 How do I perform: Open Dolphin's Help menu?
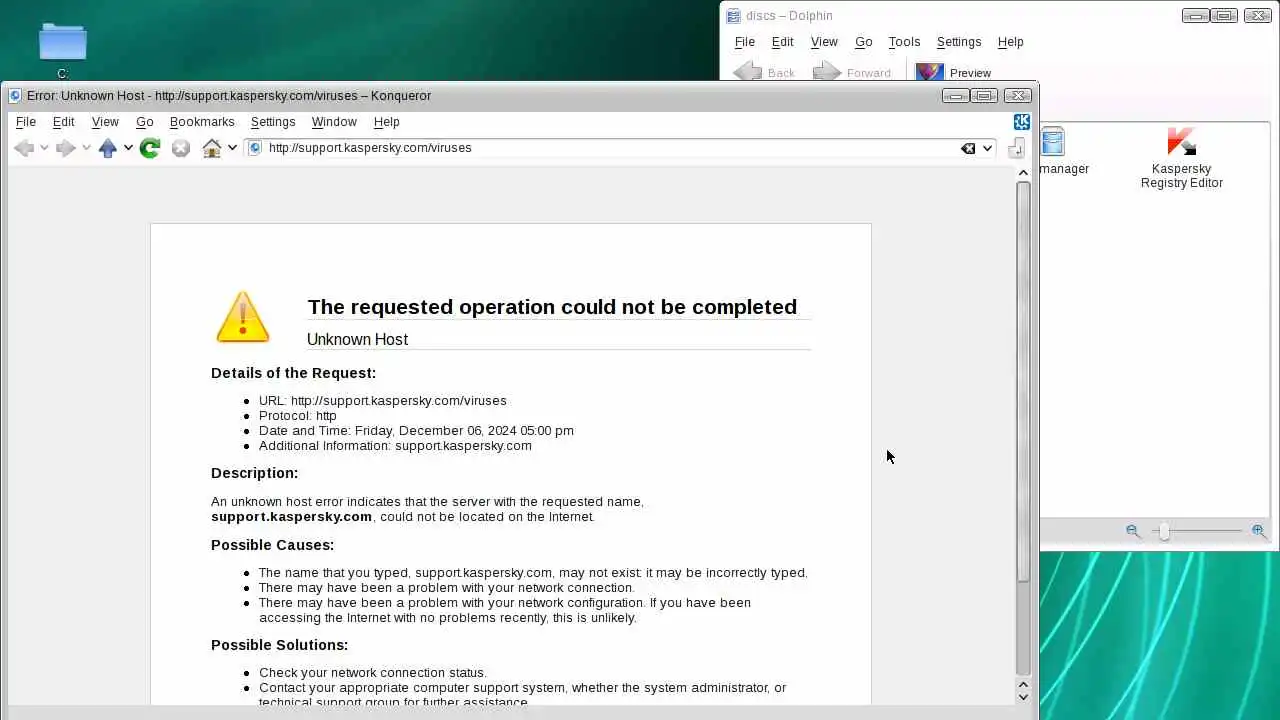tap(1011, 42)
